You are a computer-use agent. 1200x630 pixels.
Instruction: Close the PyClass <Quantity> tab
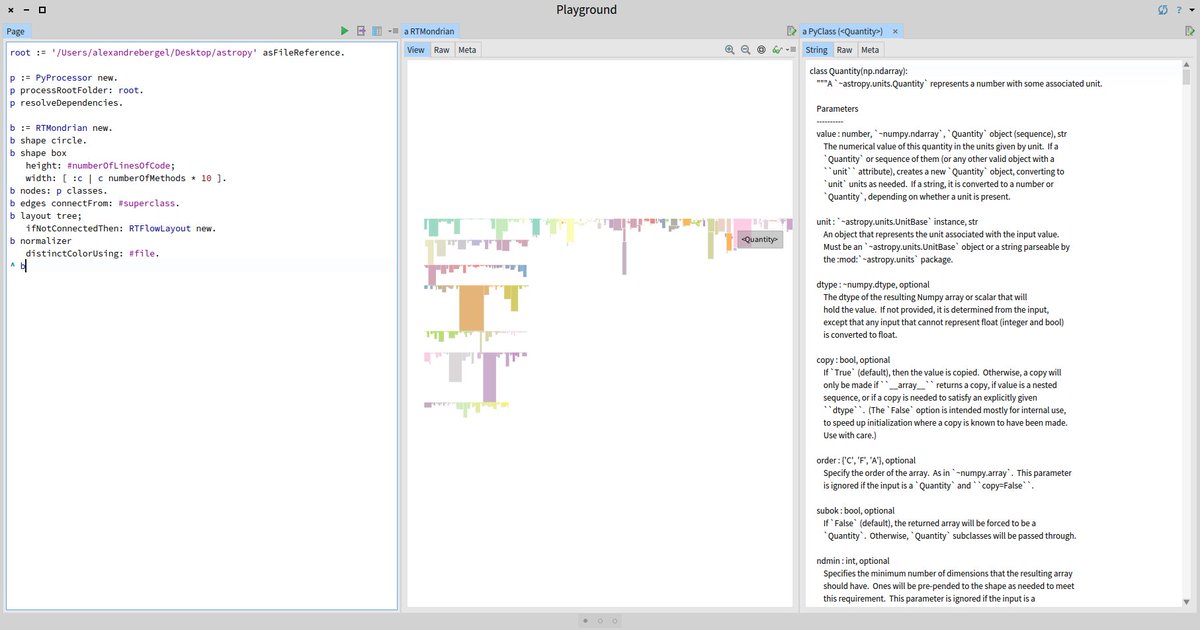click(x=895, y=31)
